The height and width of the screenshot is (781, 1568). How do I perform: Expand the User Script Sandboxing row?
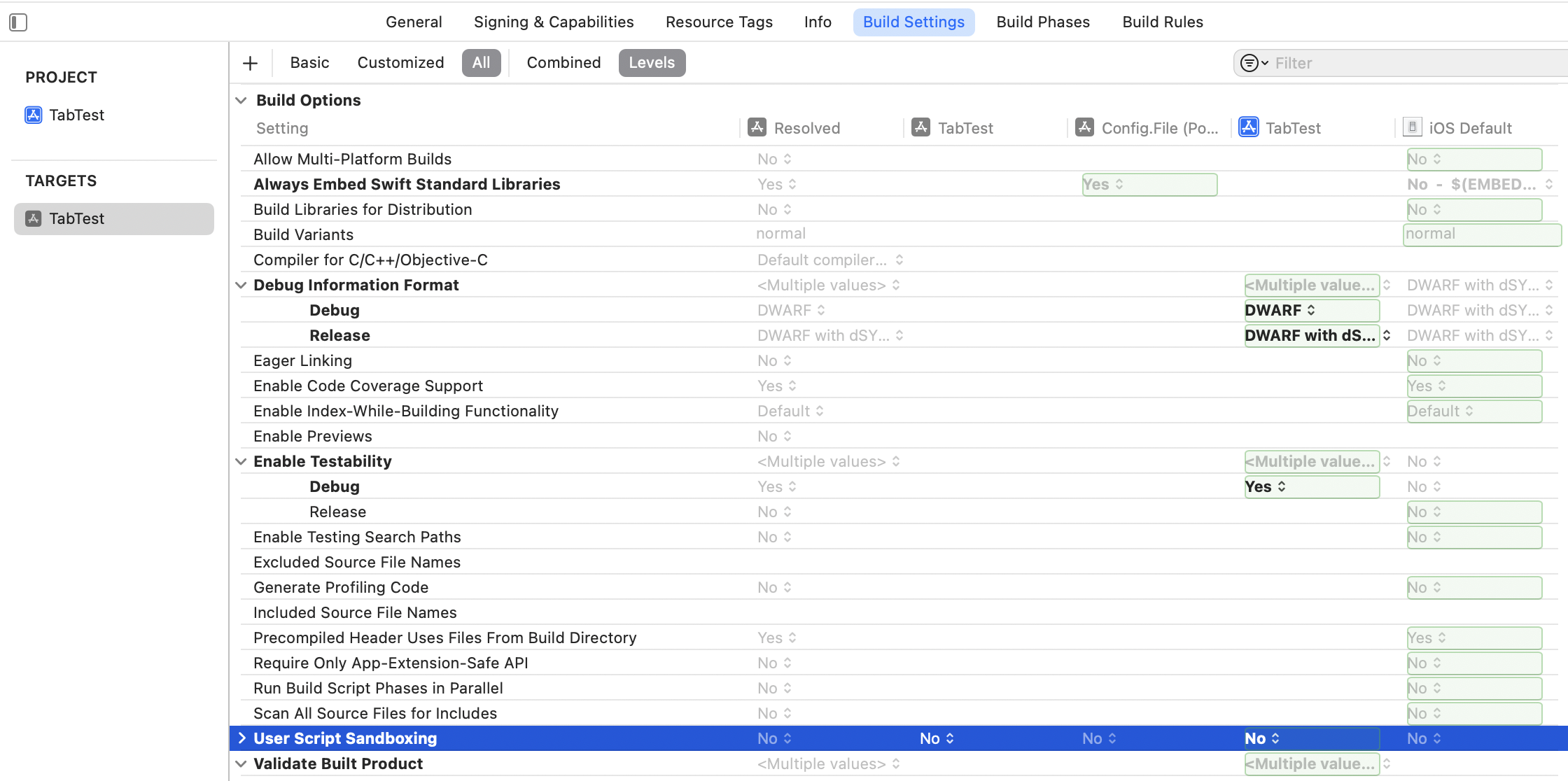(241, 738)
